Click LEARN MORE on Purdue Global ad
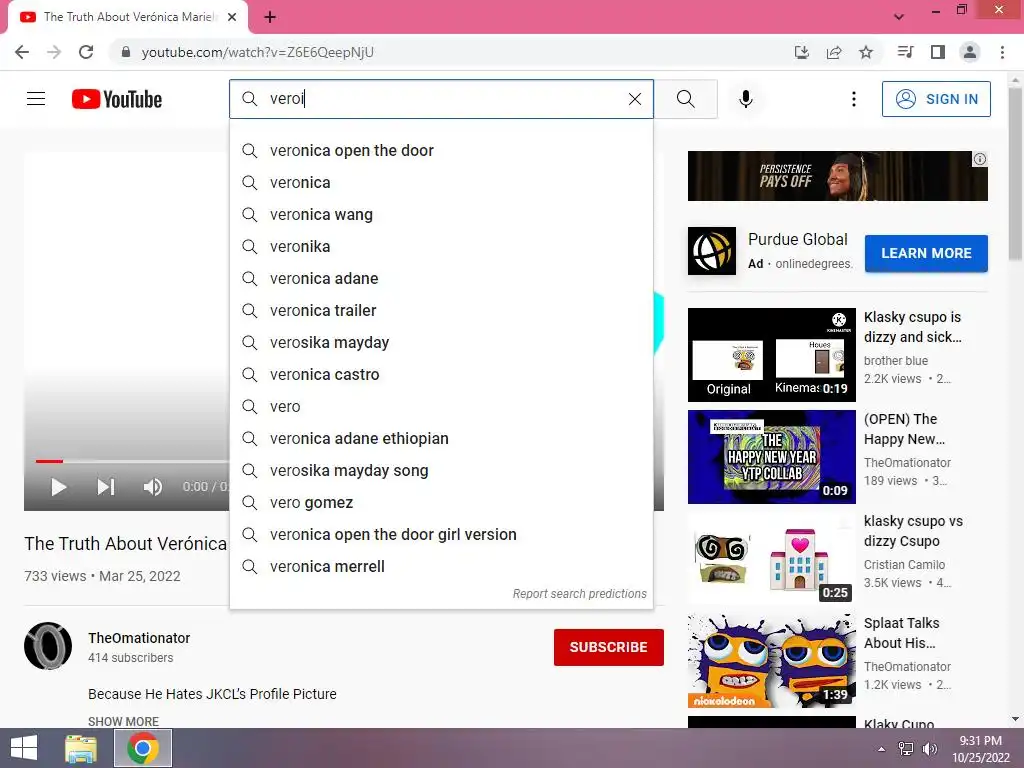The width and height of the screenshot is (1024, 768). [x=926, y=253]
